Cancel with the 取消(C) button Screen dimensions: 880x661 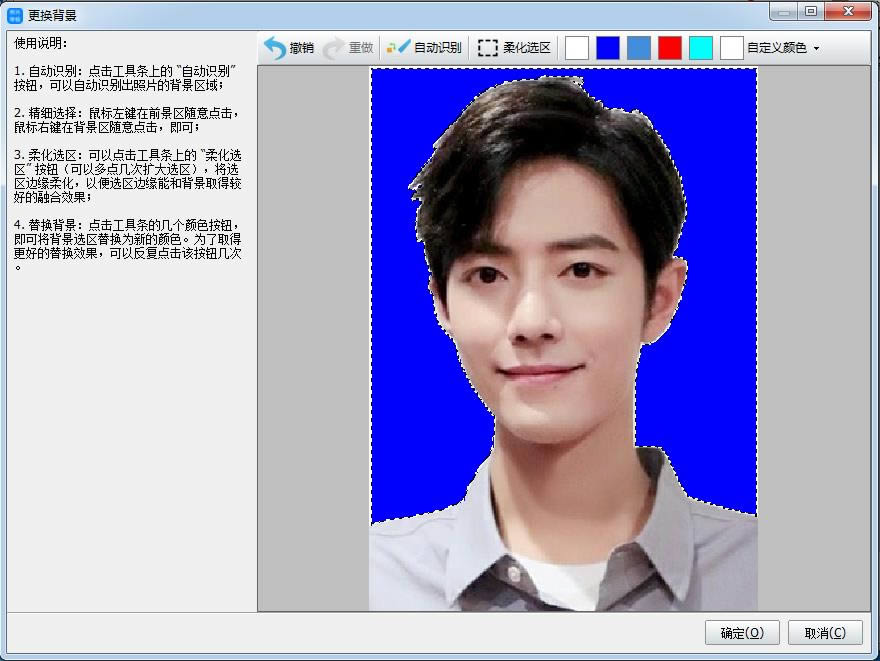825,633
